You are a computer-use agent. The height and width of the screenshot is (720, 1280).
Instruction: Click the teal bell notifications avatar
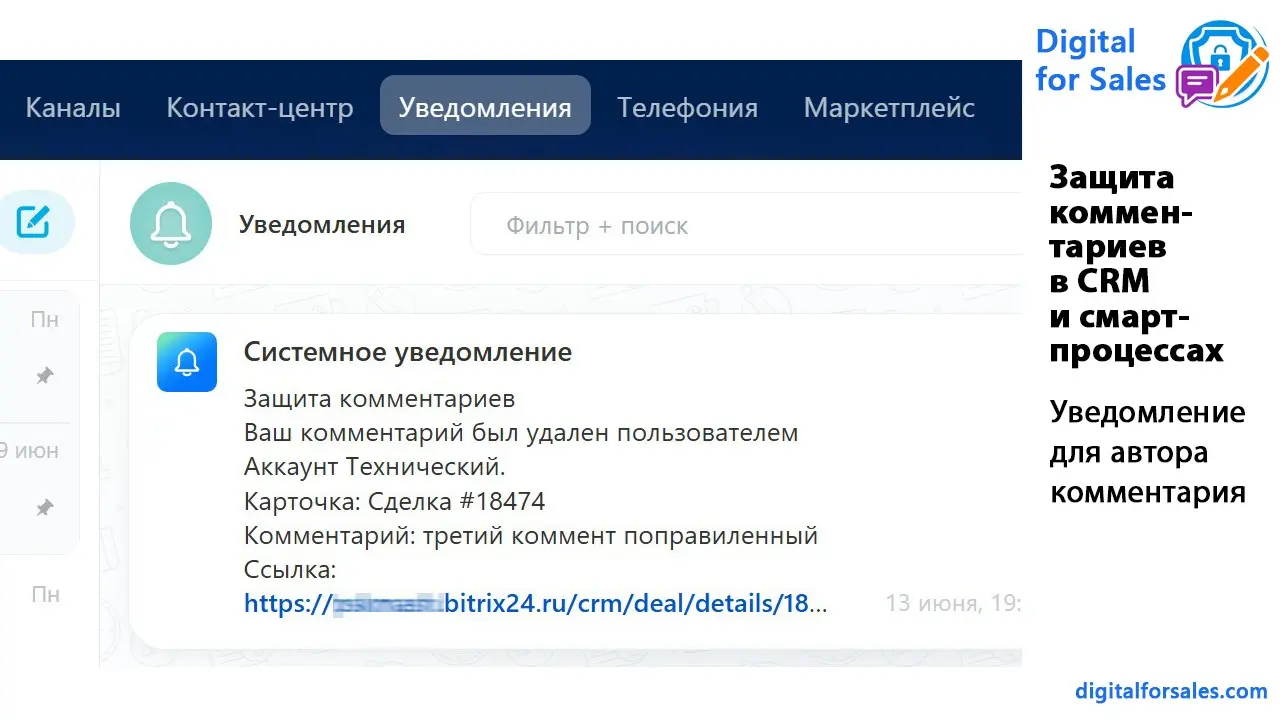click(171, 224)
